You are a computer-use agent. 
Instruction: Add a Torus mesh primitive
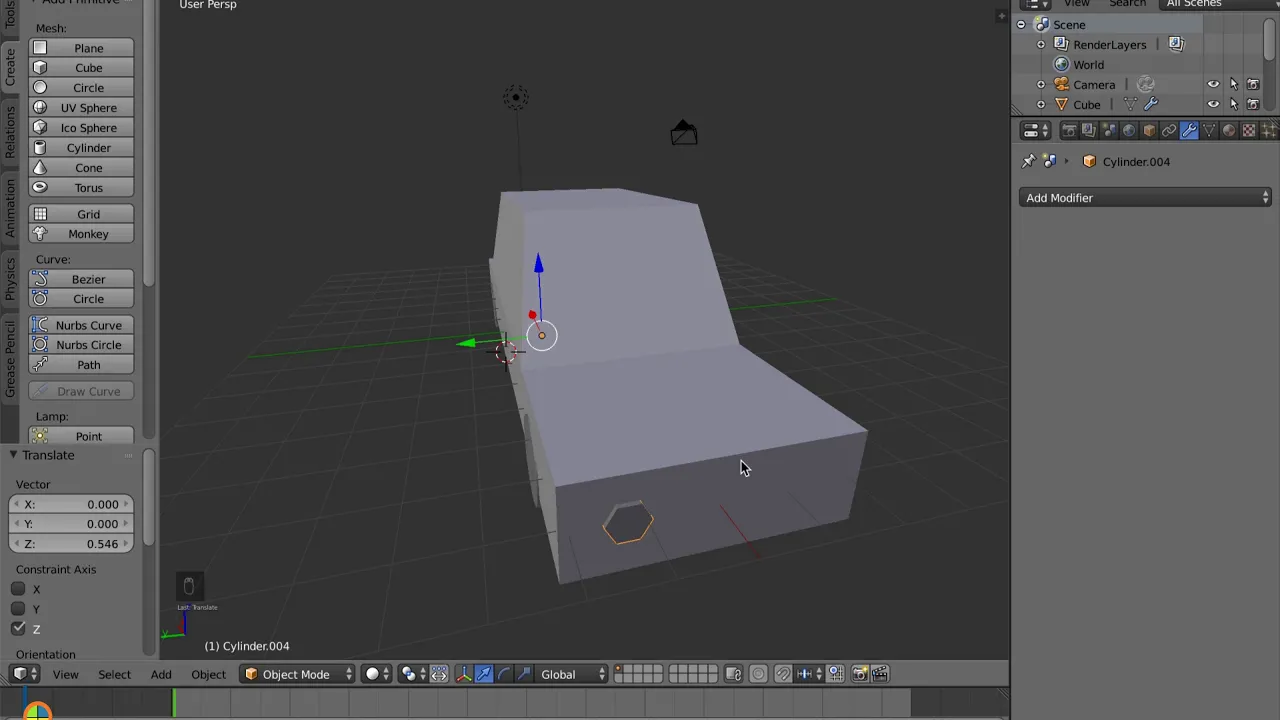81,188
